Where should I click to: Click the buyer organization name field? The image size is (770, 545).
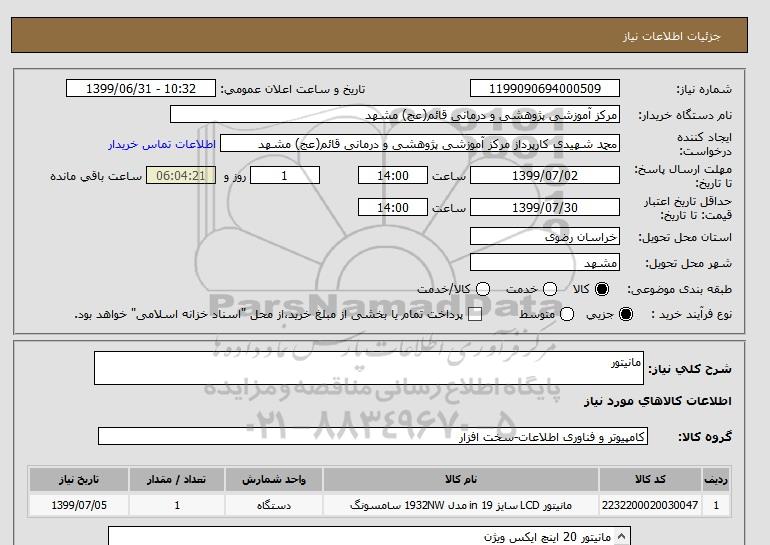coord(395,114)
